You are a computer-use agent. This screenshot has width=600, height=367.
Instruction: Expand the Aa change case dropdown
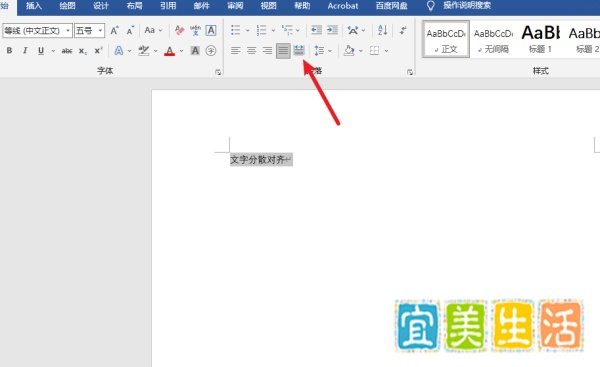point(161,30)
